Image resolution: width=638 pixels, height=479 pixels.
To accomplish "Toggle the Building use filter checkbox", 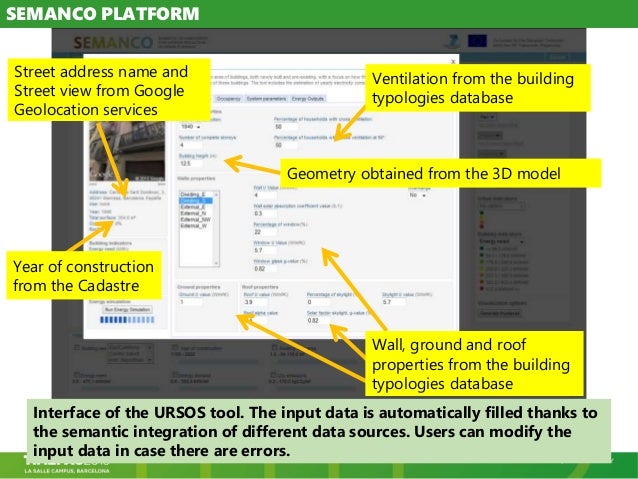I will coord(77,348).
